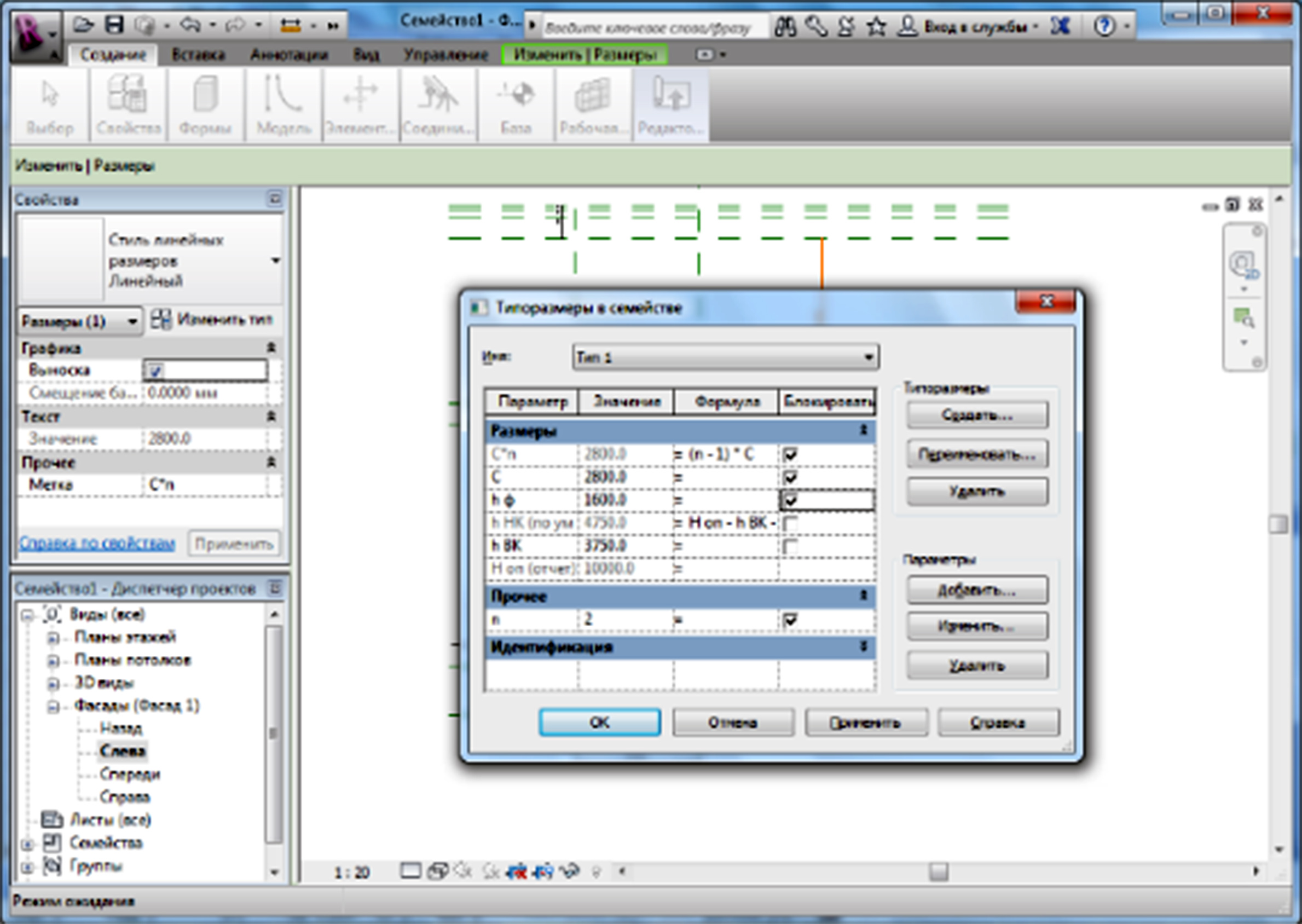Open the Type 1 name dropdown

(x=725, y=357)
